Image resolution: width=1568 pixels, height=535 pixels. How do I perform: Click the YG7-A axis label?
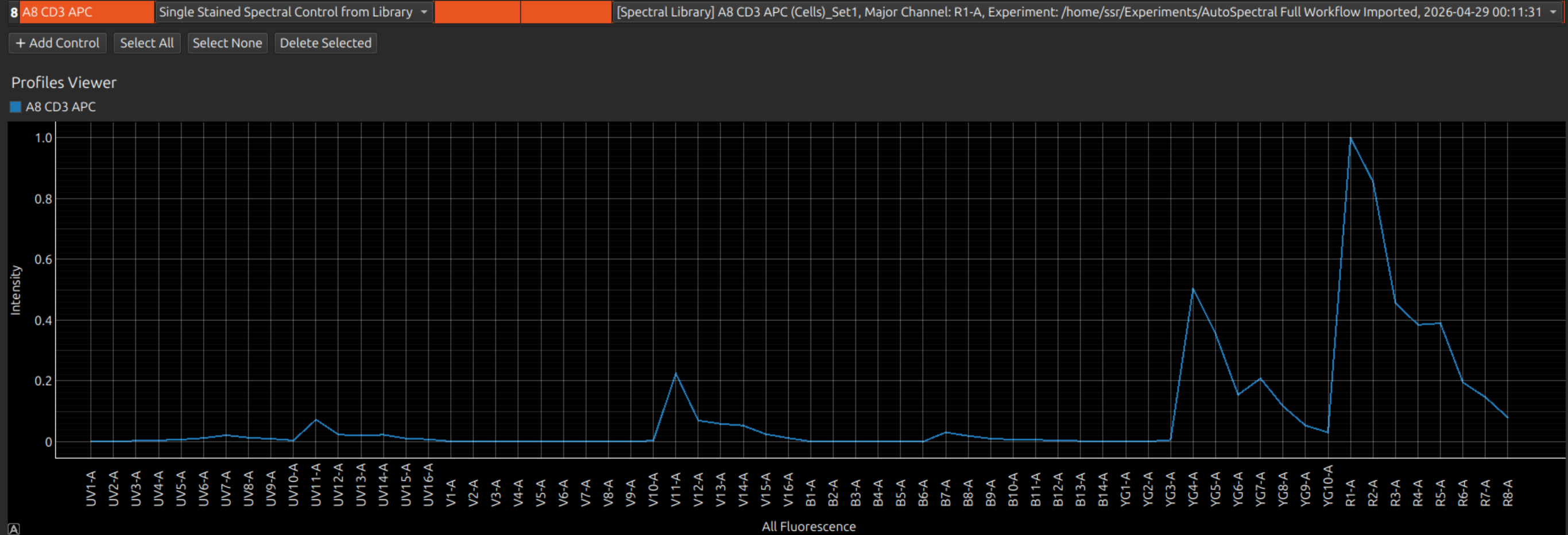[1261, 488]
